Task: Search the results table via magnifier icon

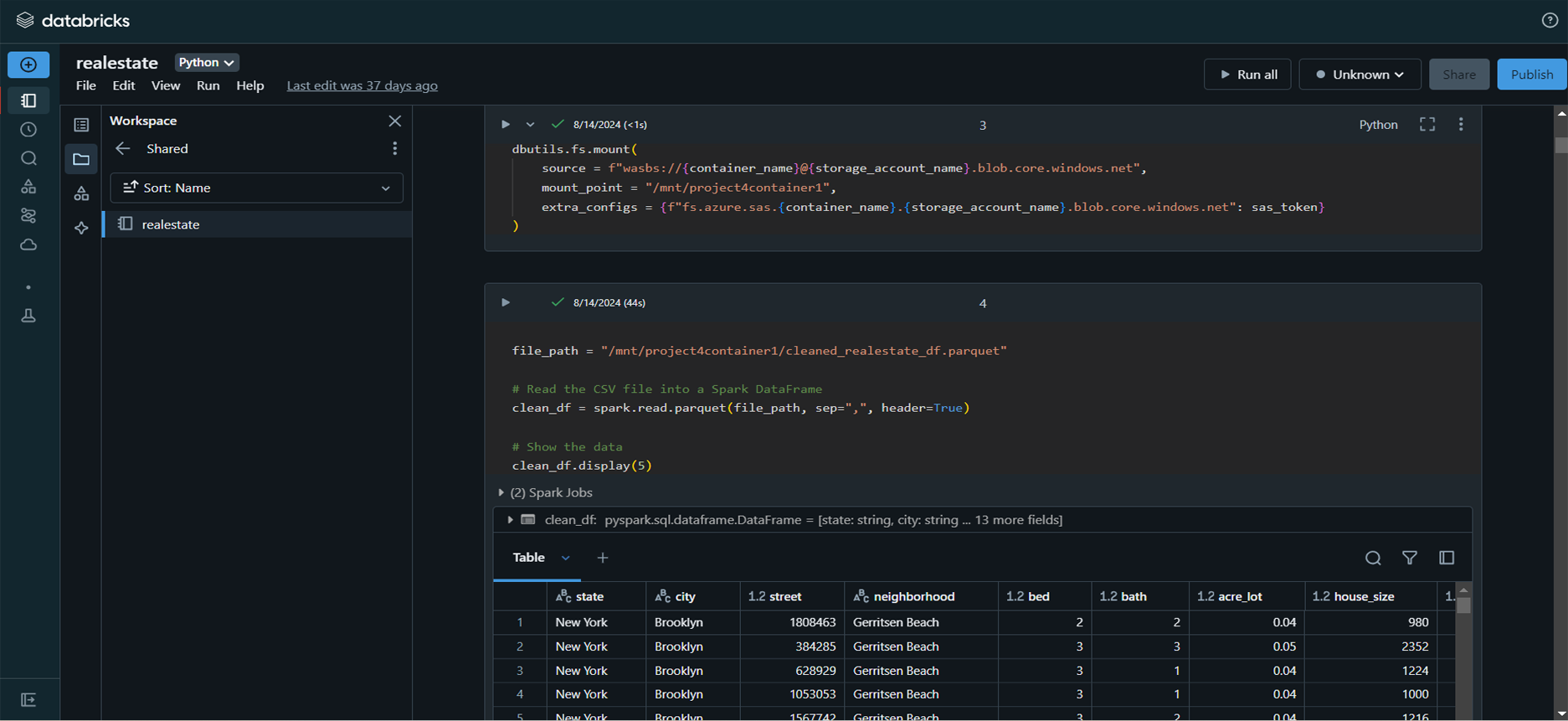Action: pos(1373,558)
